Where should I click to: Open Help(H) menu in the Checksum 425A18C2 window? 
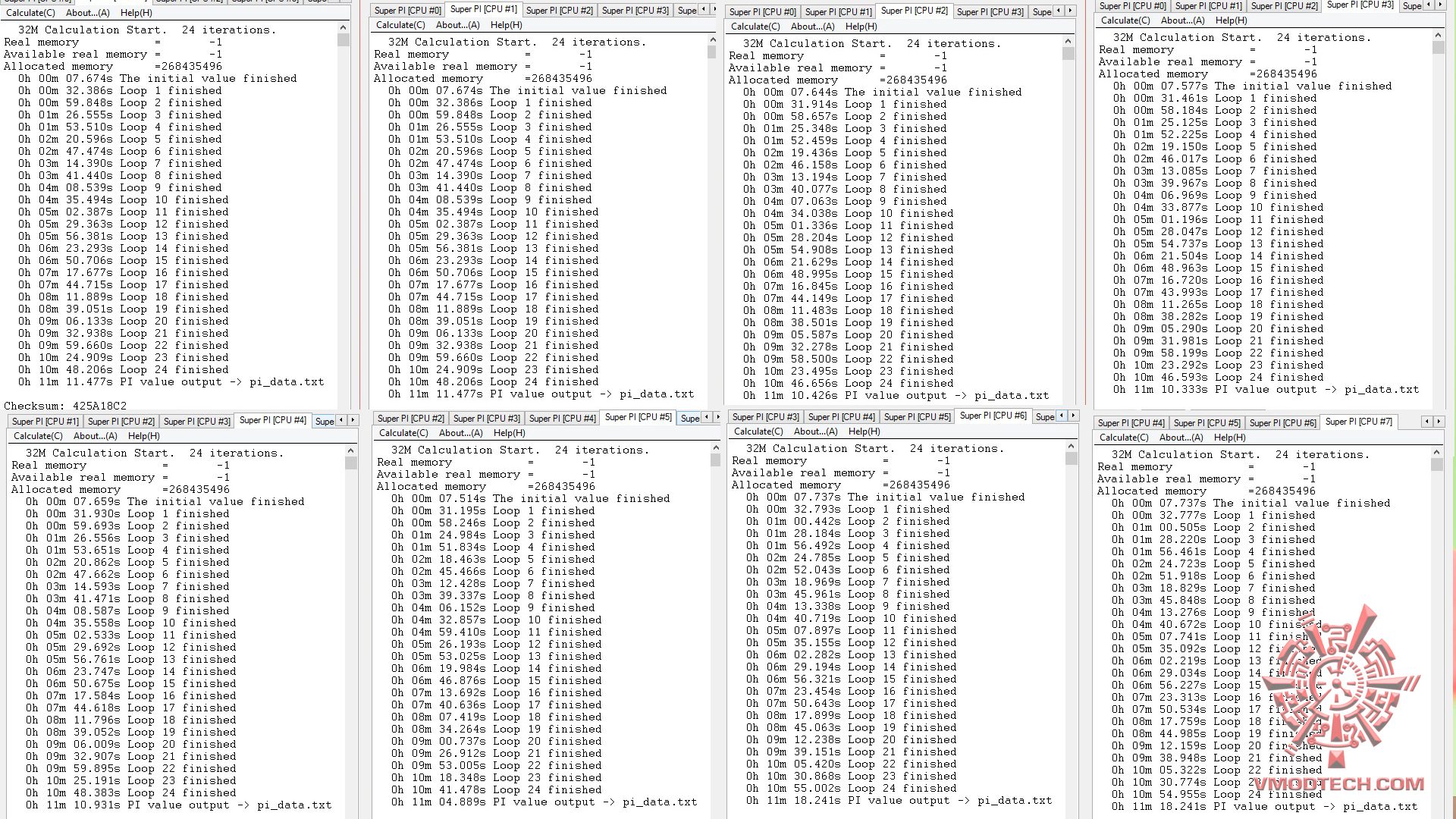(x=136, y=13)
